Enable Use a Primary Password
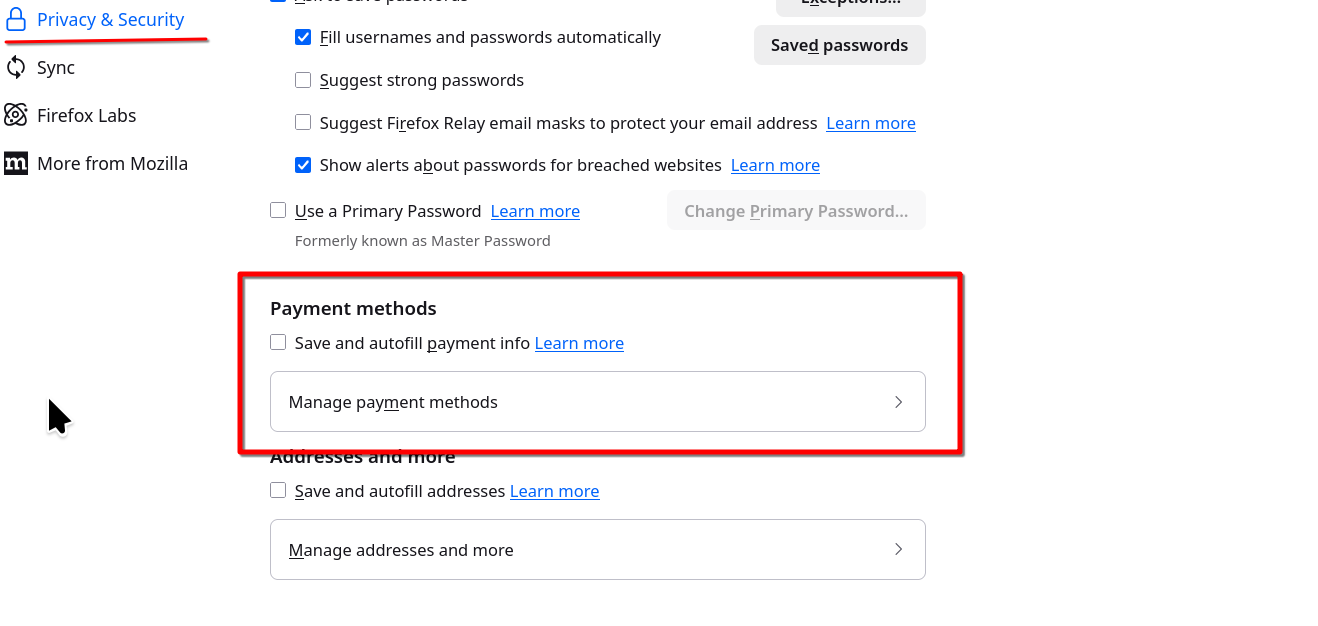Image resolution: width=1318 pixels, height=626 pixels. click(x=278, y=211)
